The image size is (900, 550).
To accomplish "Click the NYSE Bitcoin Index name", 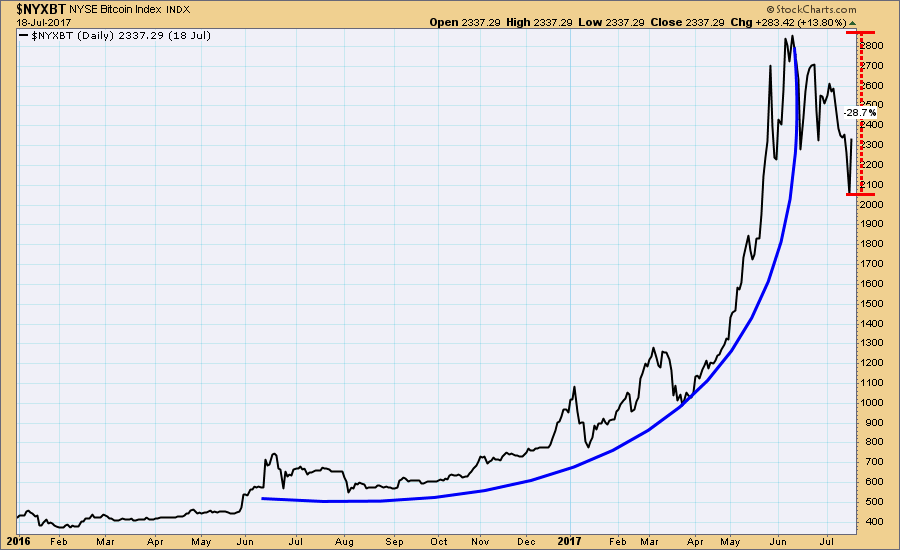I will pos(115,10).
